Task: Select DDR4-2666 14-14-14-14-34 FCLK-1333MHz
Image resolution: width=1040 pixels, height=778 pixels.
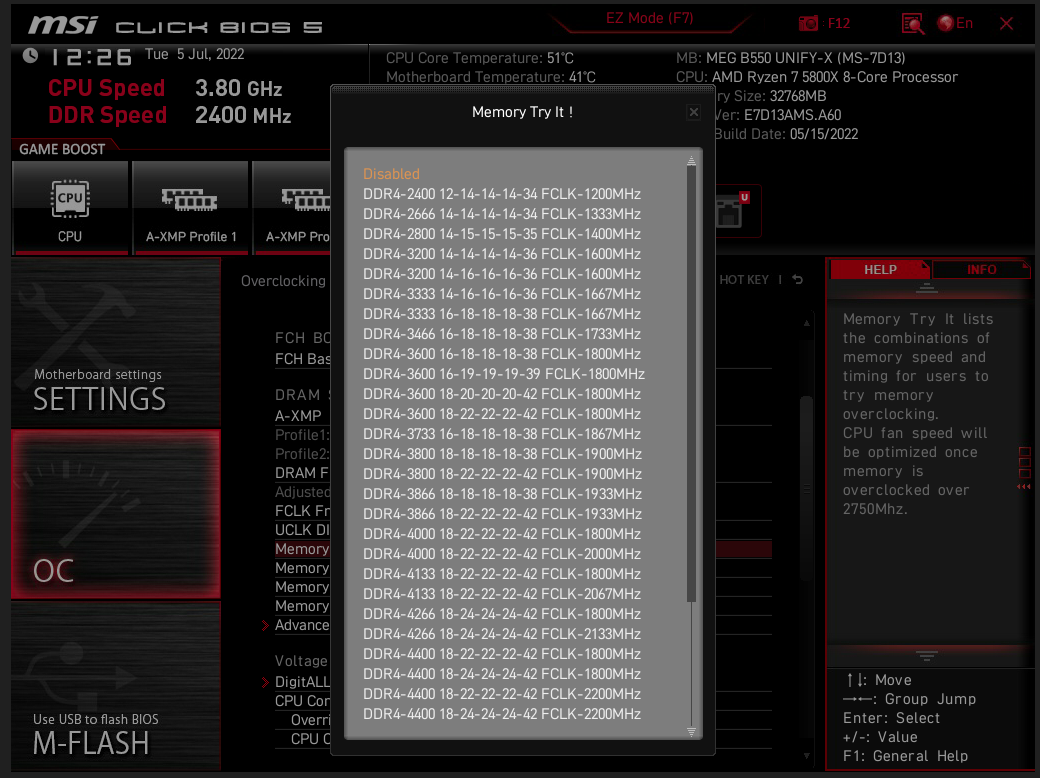Action: click(502, 214)
